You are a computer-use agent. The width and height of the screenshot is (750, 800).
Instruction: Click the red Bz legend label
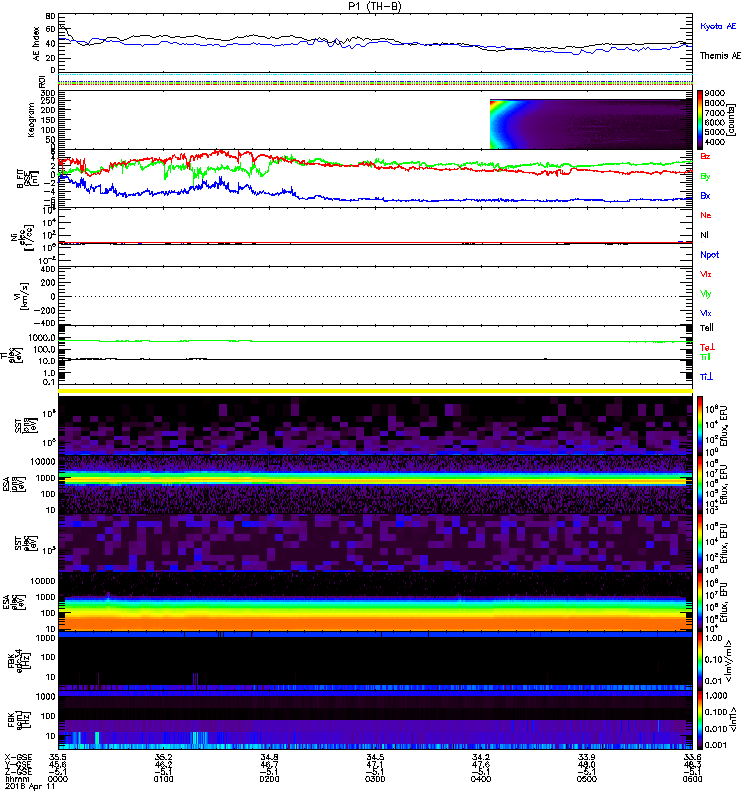(705, 157)
